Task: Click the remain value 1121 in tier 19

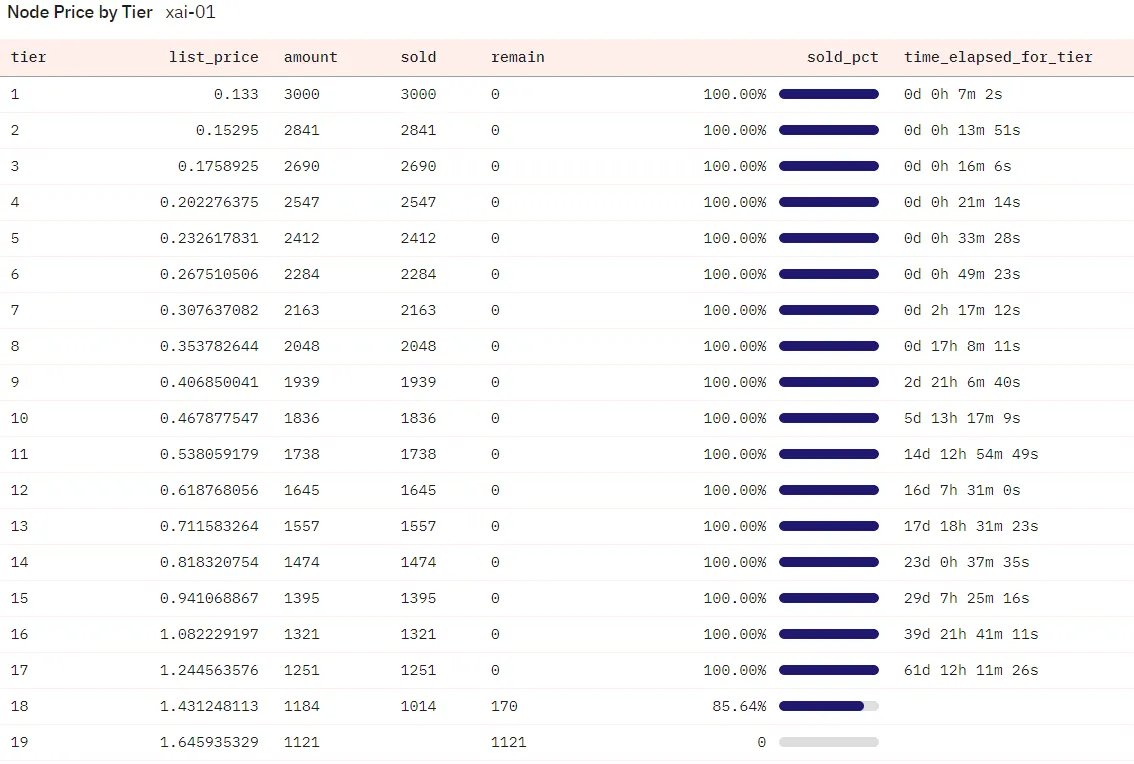Action: [508, 742]
